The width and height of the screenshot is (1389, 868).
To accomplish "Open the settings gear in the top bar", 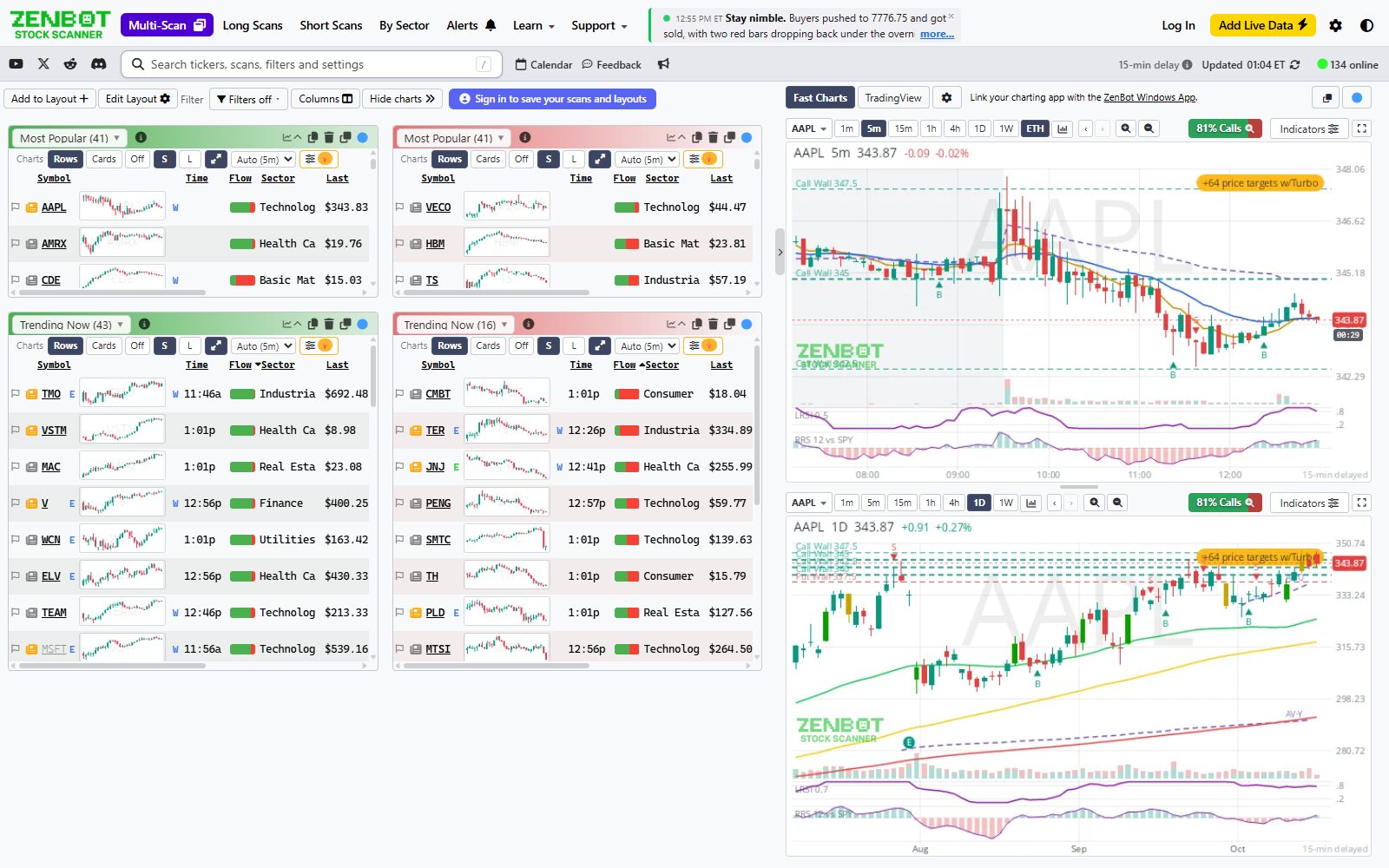I will pos(1335,25).
